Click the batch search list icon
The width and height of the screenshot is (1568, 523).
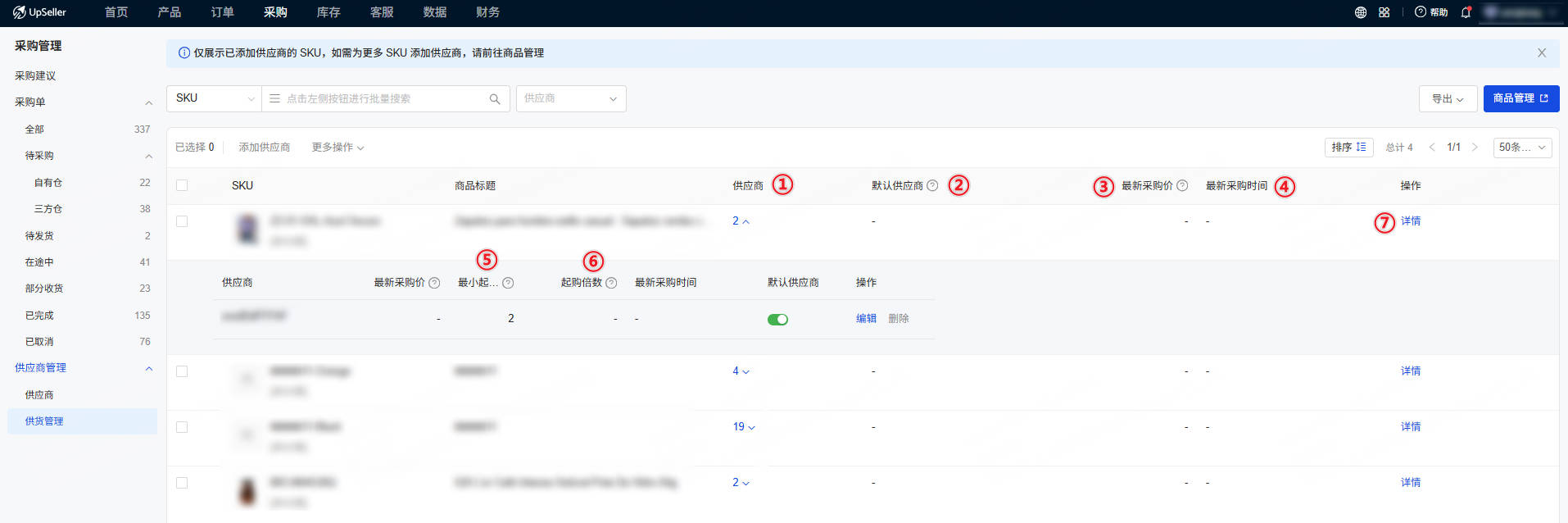coord(275,98)
